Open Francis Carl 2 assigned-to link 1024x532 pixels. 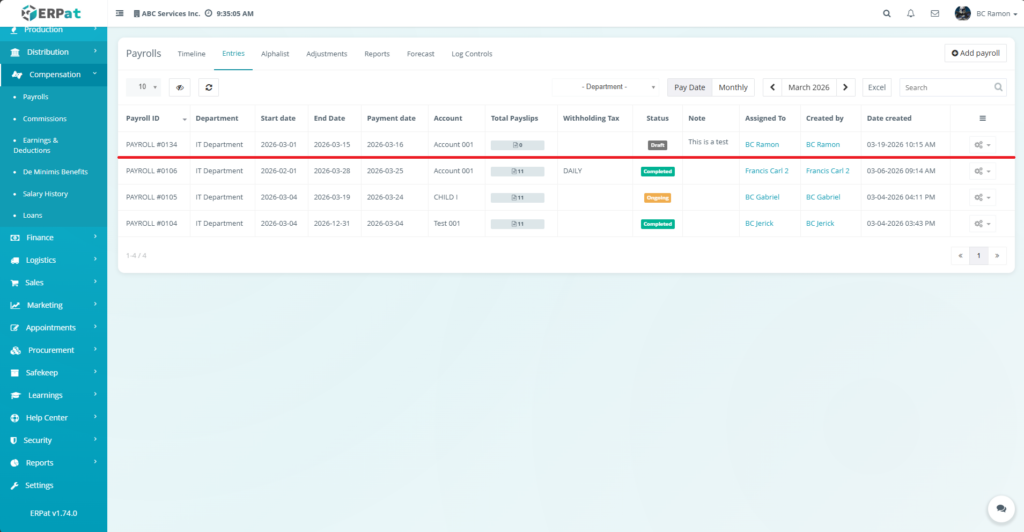766,171
